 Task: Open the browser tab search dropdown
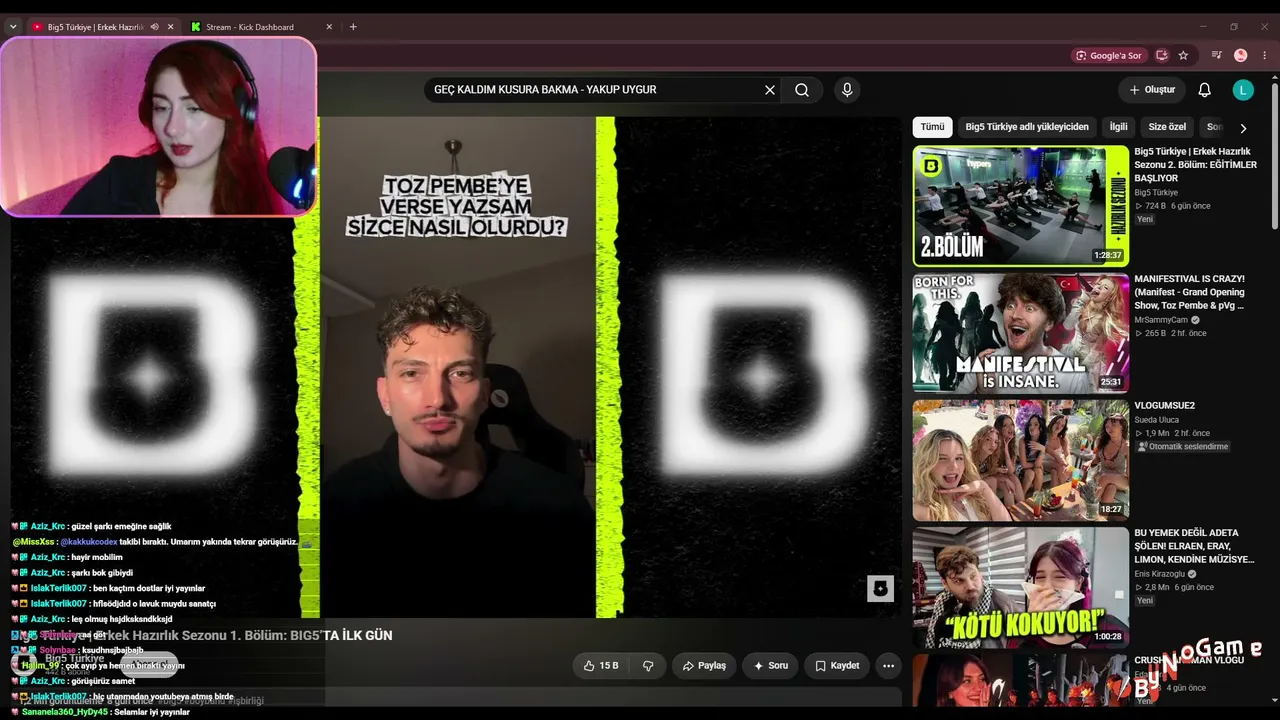tap(13, 27)
